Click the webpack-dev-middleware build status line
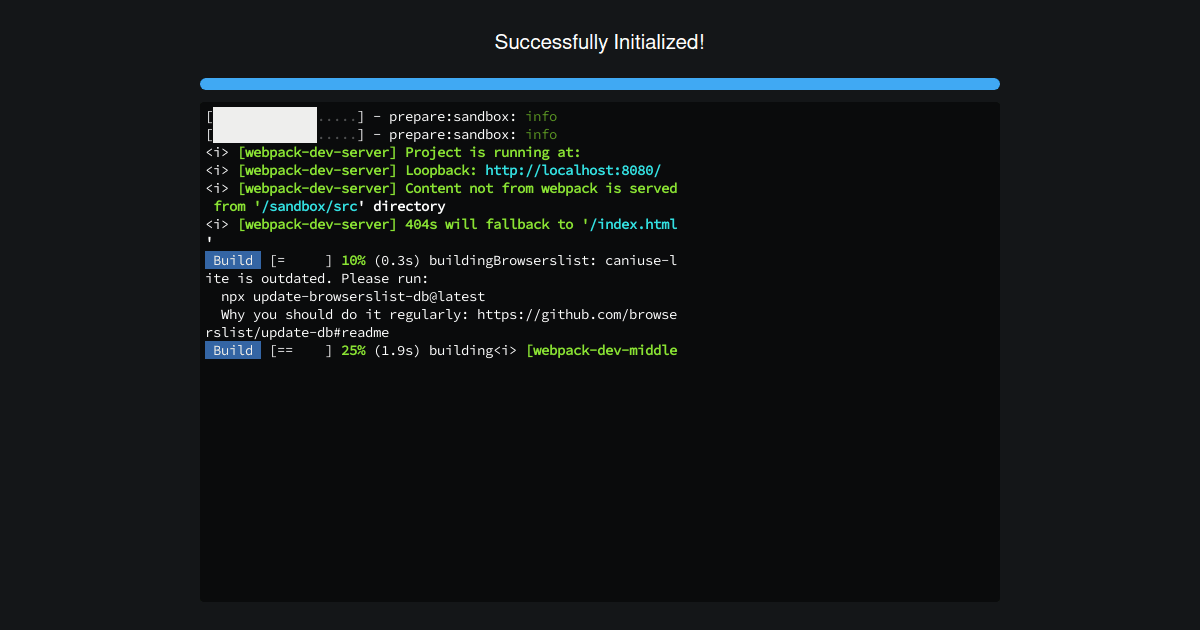Viewport: 1200px width, 630px height. point(602,350)
